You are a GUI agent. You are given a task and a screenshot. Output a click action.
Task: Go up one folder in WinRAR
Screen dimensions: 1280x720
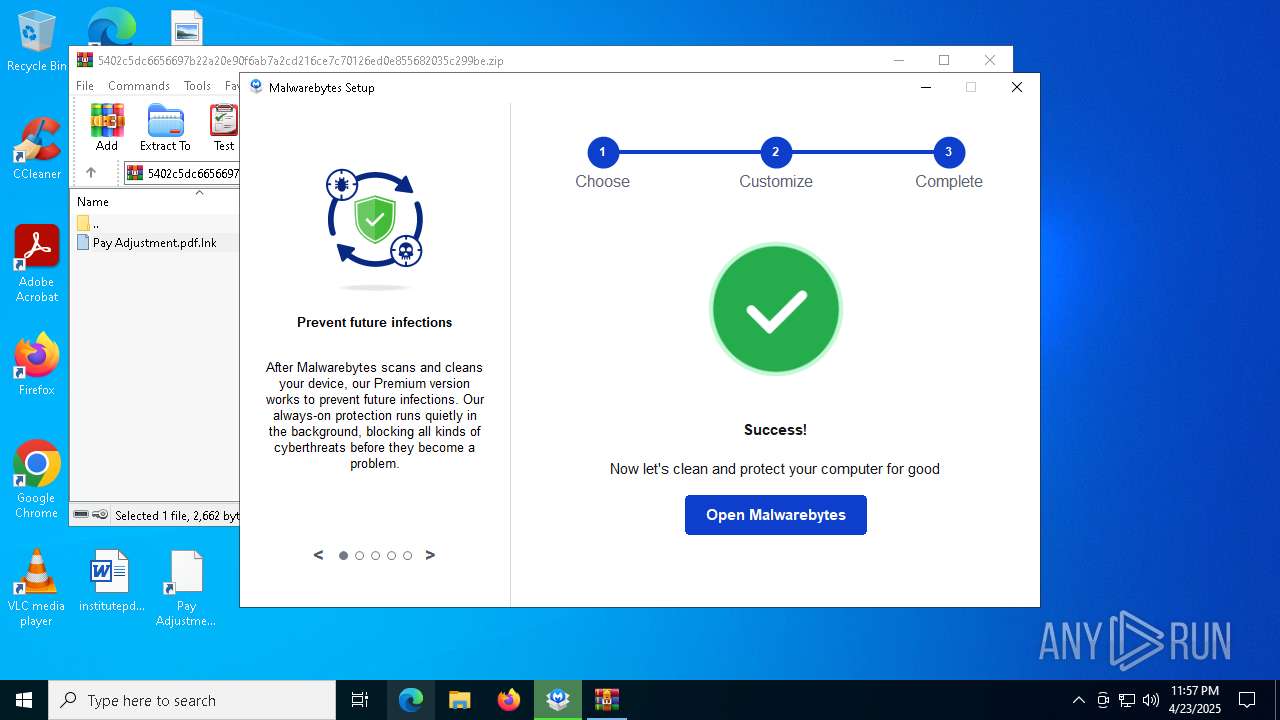point(91,173)
